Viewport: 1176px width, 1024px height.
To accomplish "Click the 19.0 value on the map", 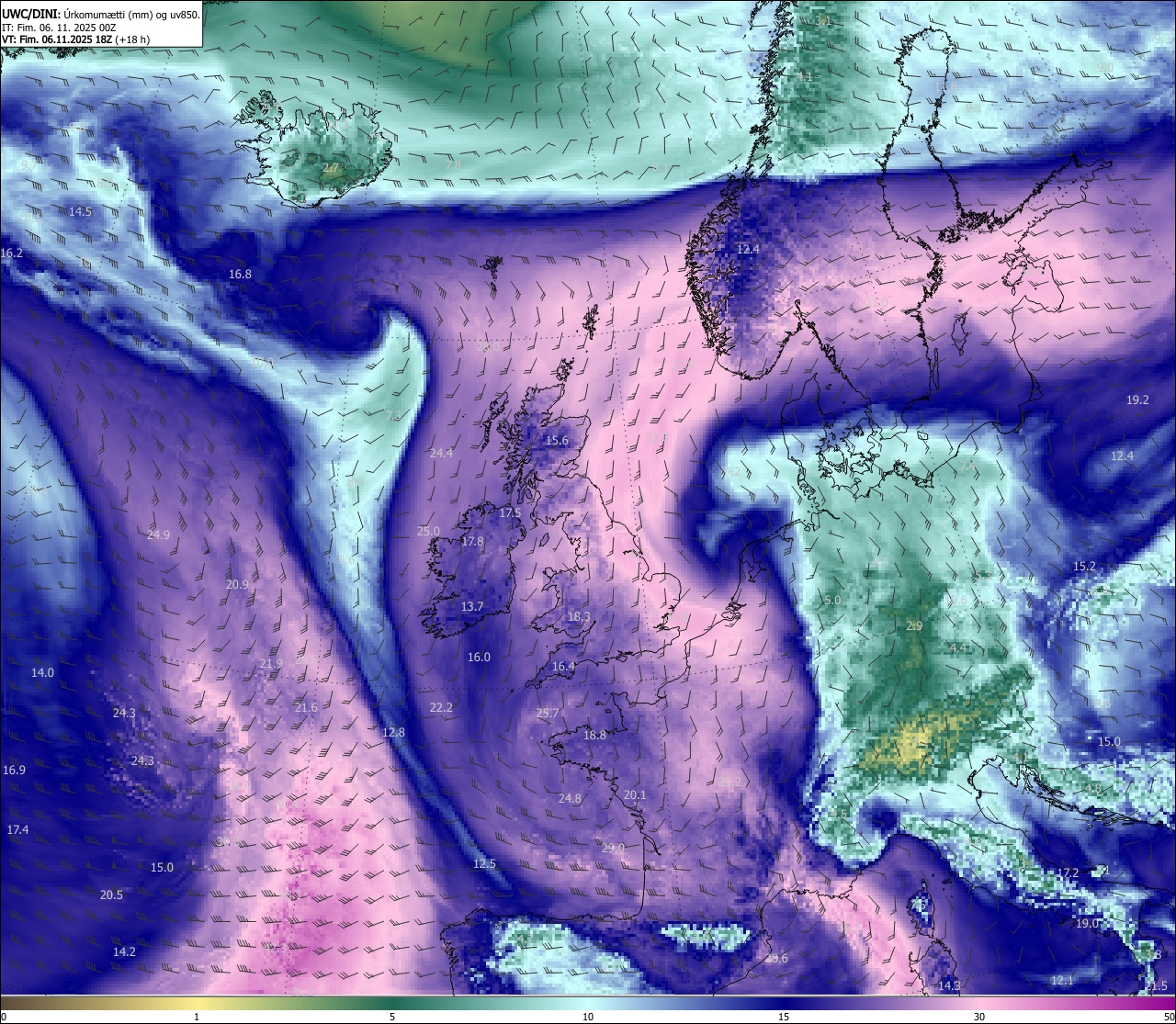I will coord(1087,923).
